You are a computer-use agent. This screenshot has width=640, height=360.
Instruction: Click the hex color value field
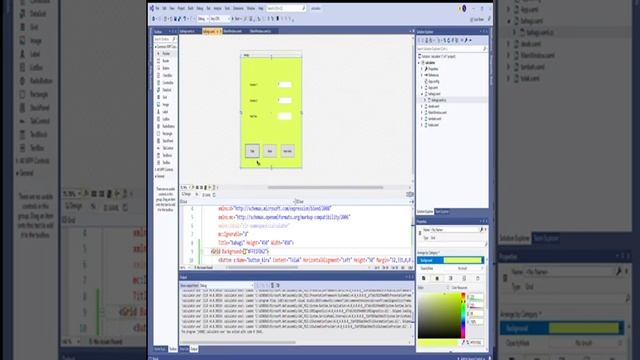click(x=475, y=342)
